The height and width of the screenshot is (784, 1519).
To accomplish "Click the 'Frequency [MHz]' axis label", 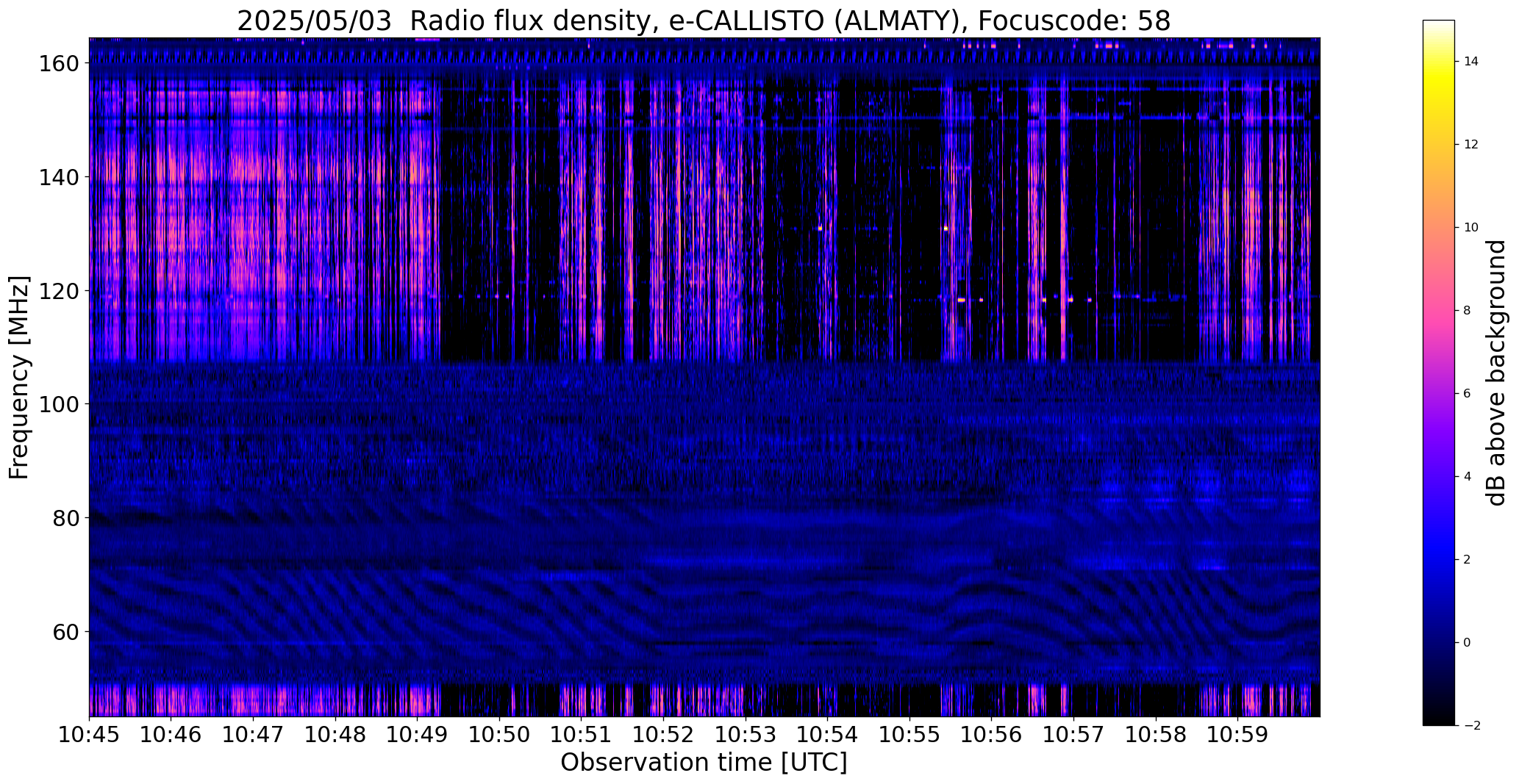I will [19, 378].
